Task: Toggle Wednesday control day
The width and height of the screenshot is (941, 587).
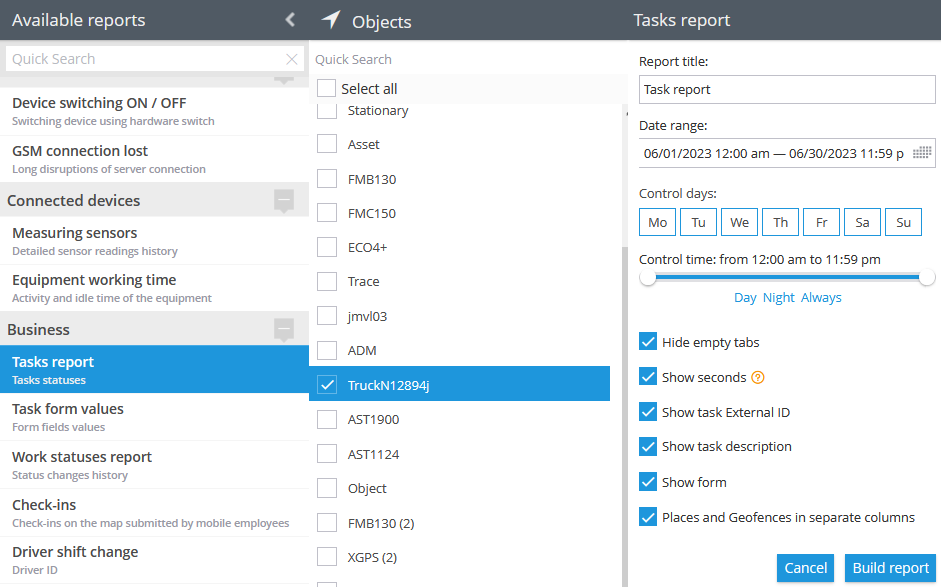Action: [739, 222]
